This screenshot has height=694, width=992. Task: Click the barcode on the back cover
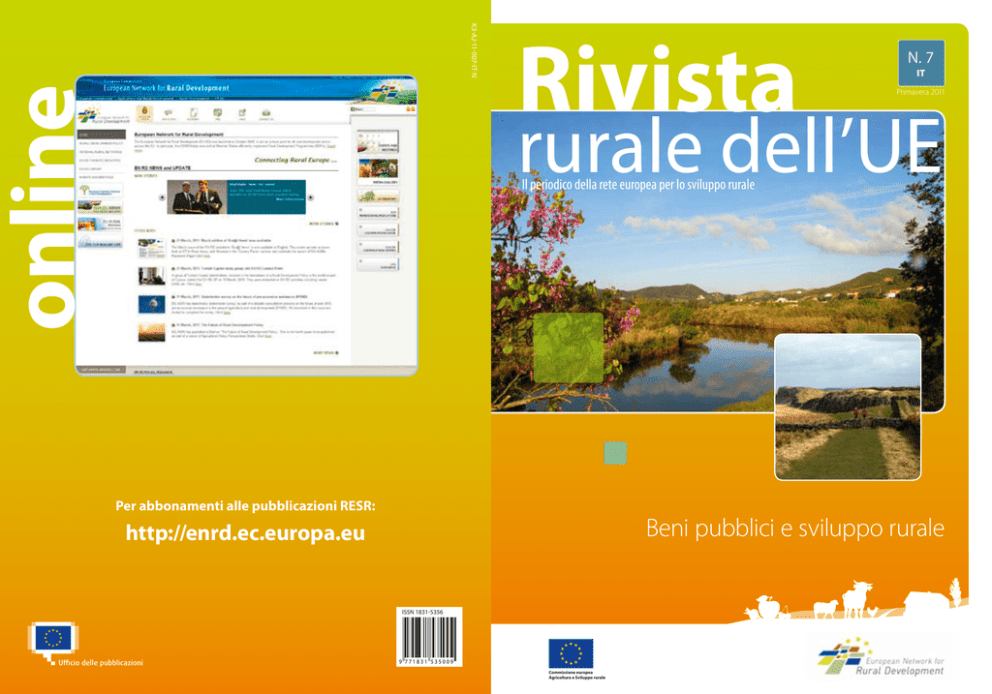pyautogui.click(x=429, y=640)
